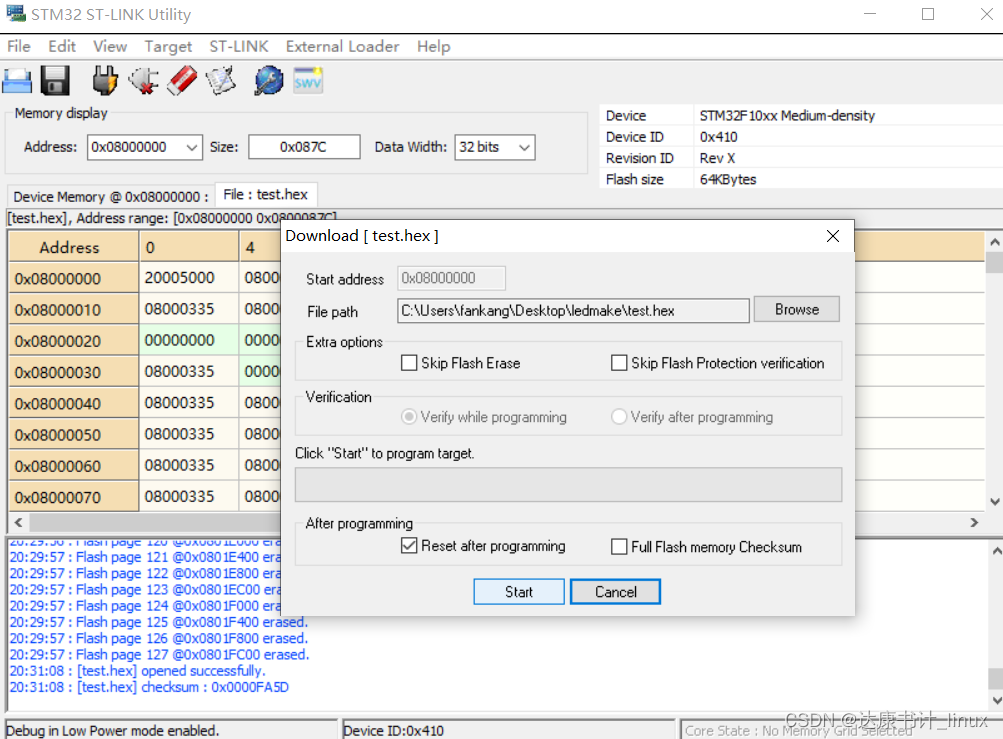Viewport: 1003px width, 739px height.
Task: Enable Skip Flash Protection verification
Action: pos(619,363)
